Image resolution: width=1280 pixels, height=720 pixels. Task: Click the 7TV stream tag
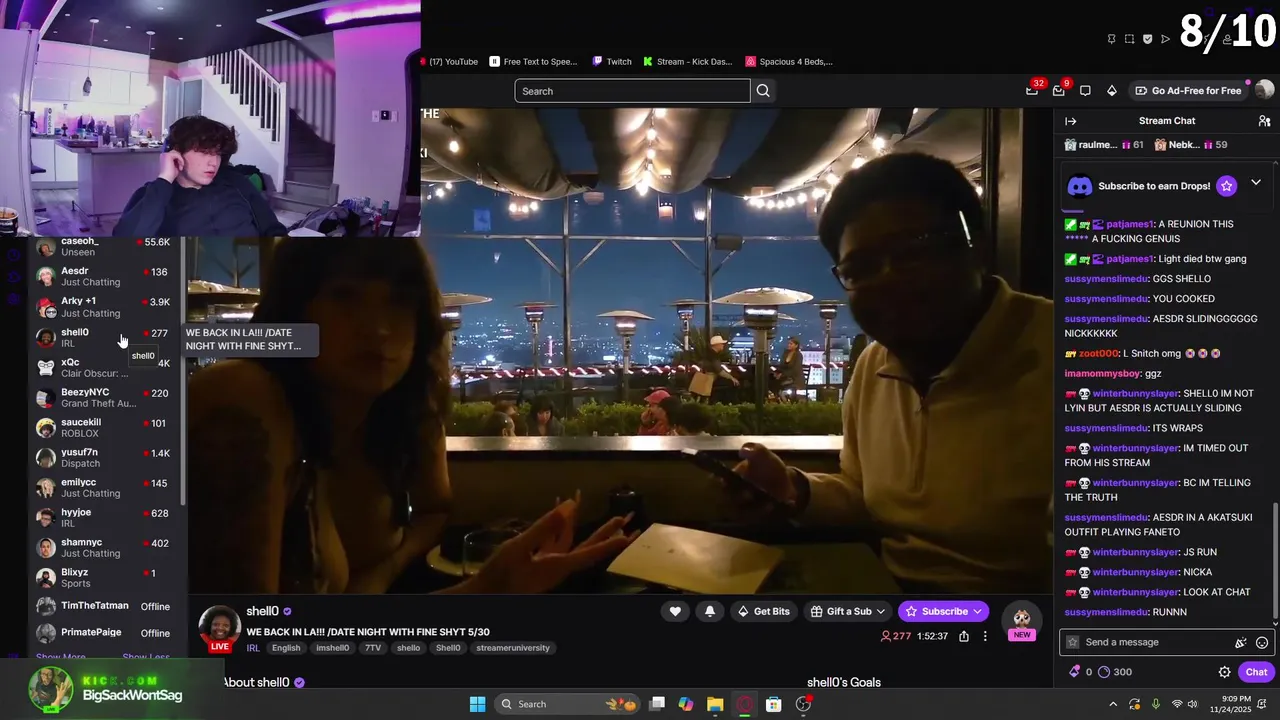(373, 648)
